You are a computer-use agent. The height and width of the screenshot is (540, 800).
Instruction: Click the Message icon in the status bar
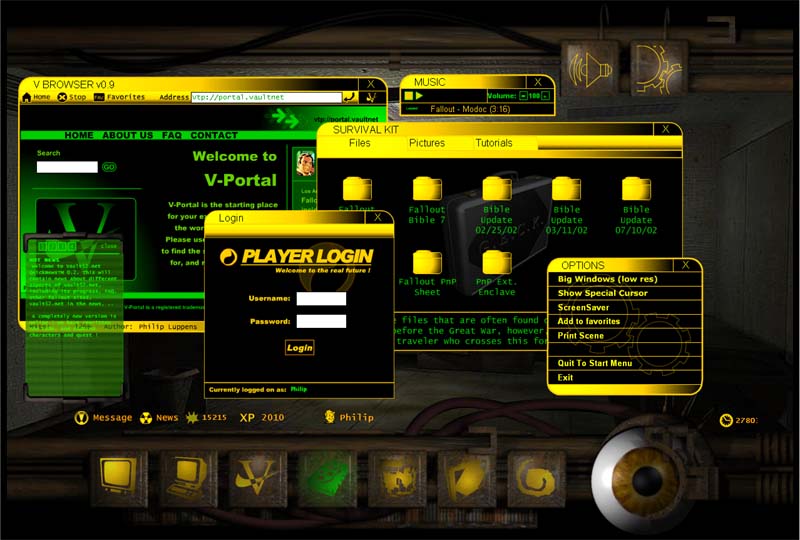(81, 418)
